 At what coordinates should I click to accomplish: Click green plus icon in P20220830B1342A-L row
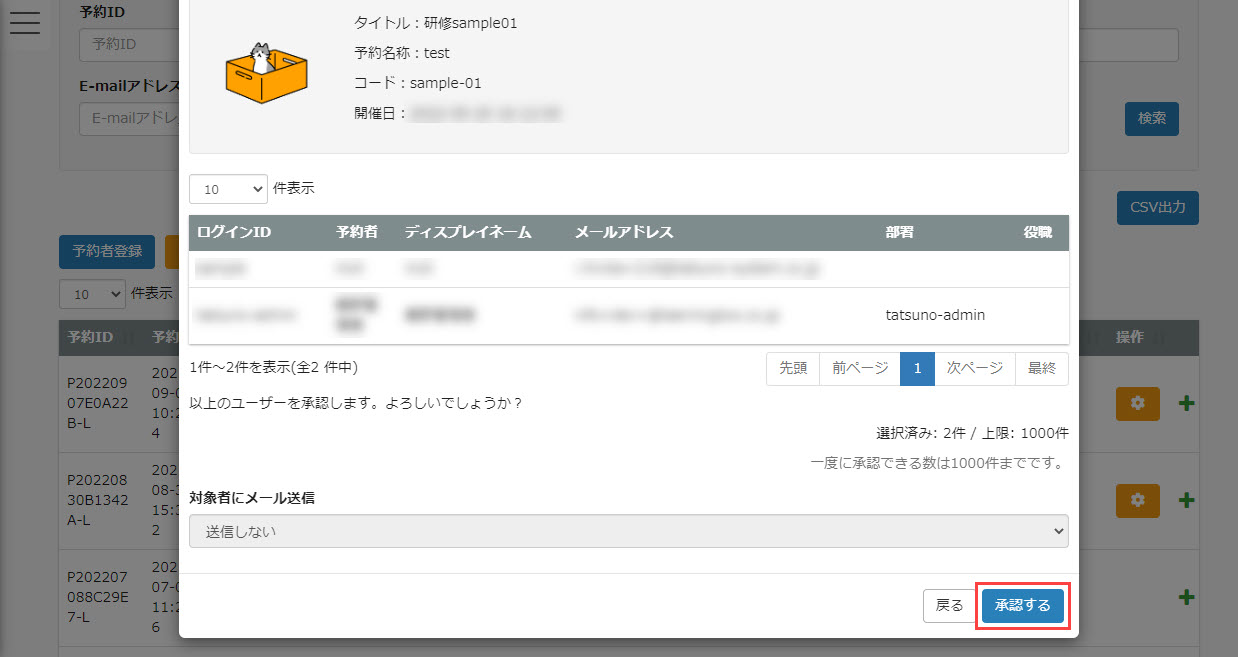click(x=1187, y=500)
